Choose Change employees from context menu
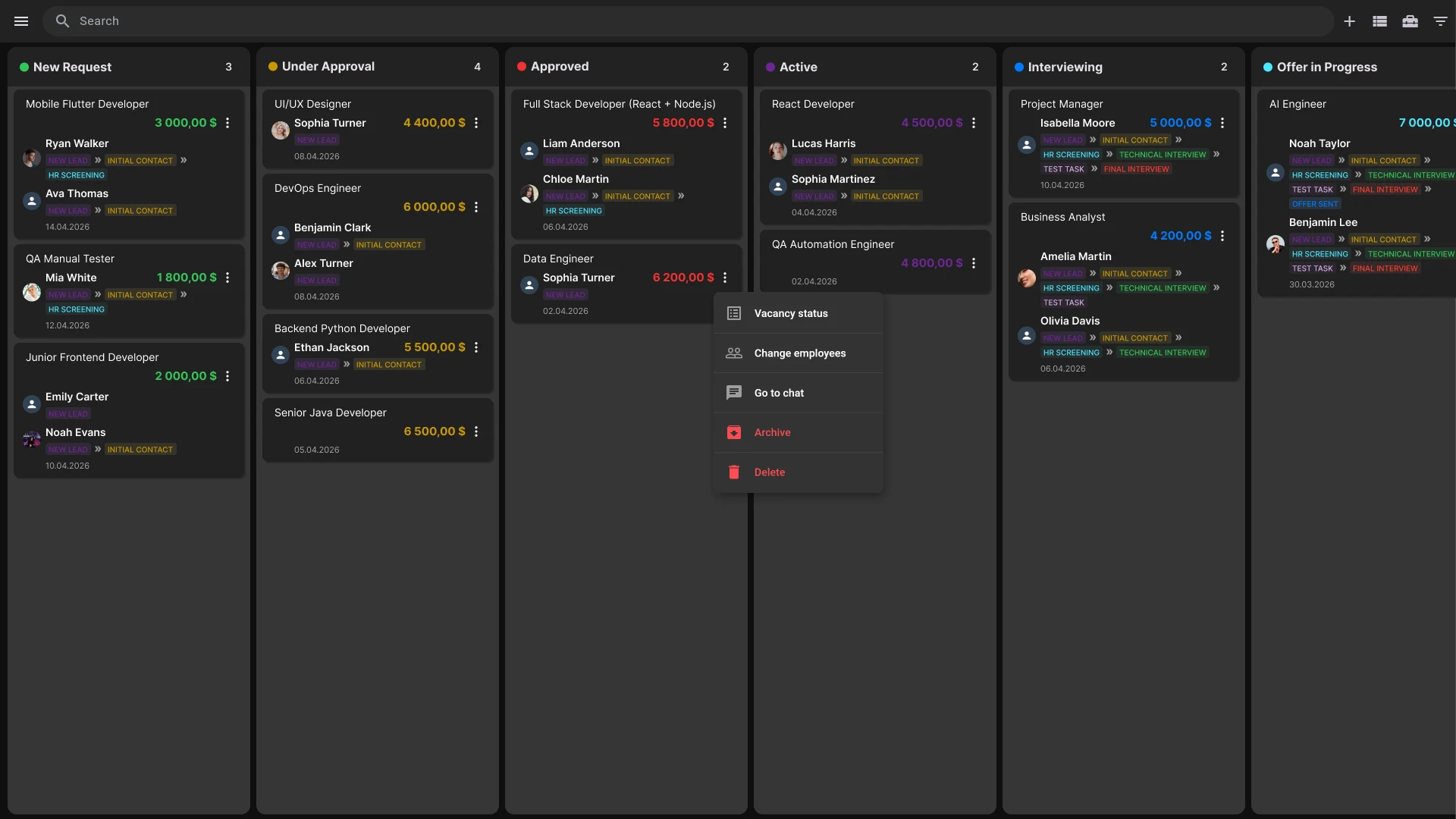Image resolution: width=1456 pixels, height=819 pixels. (x=799, y=353)
